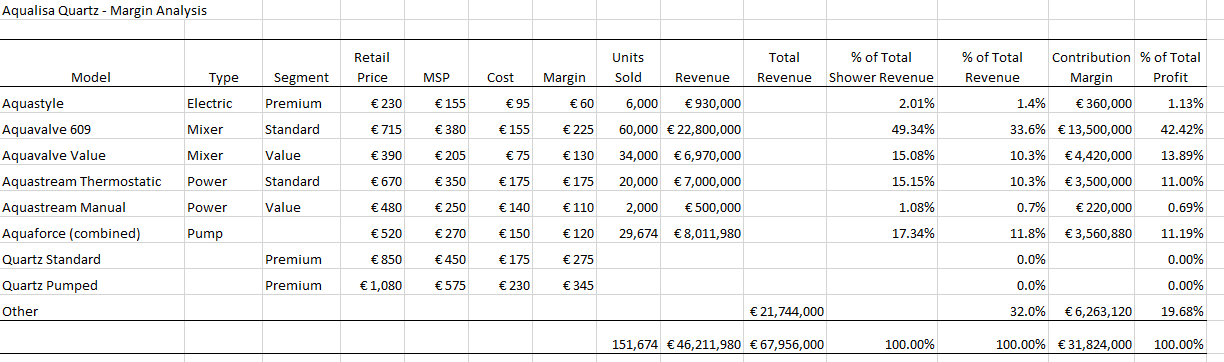The image size is (1224, 362).
Task: Select total revenue sum € 46,211,980
Action: (703, 344)
